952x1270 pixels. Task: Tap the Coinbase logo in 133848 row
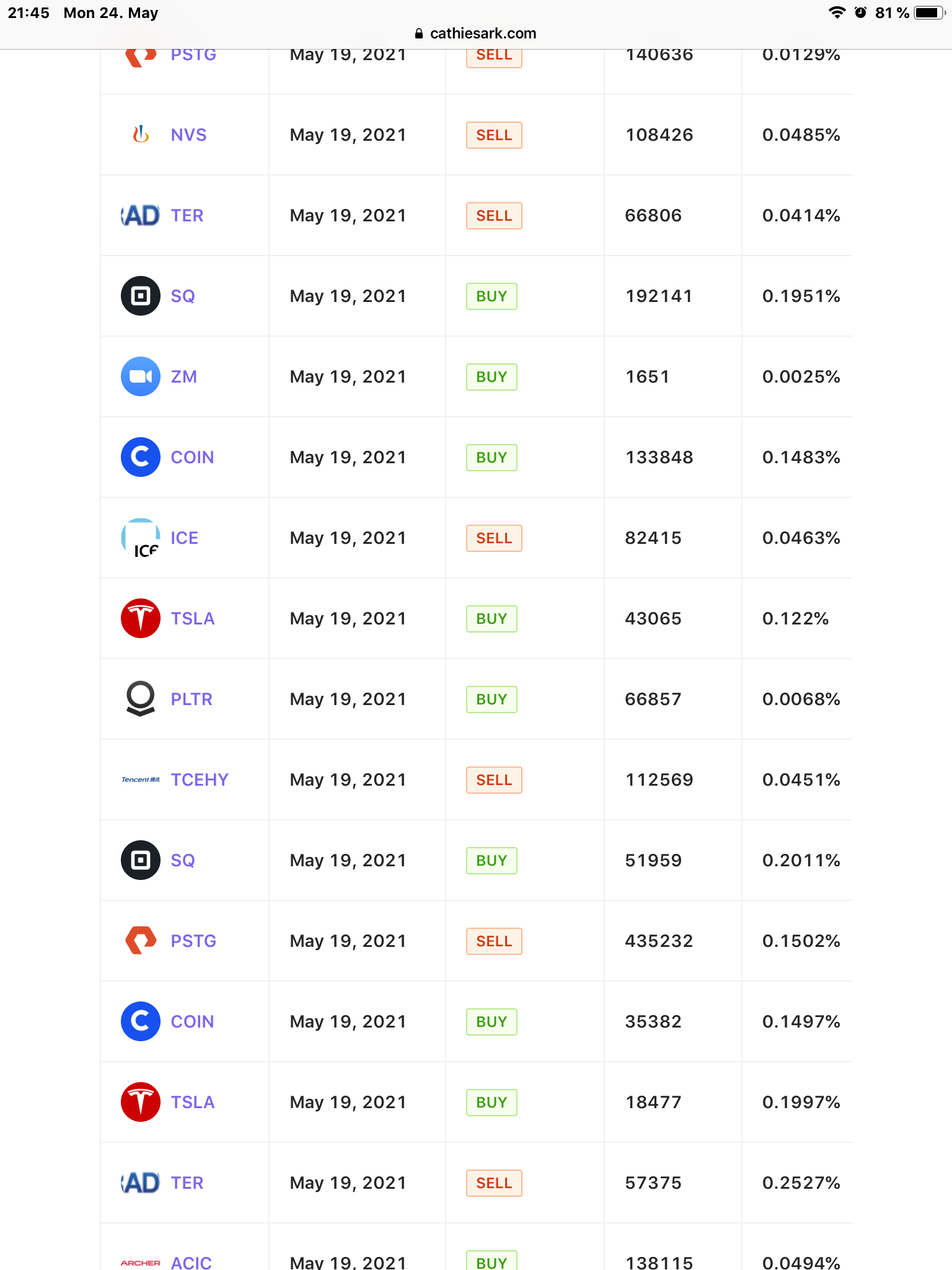(x=141, y=457)
